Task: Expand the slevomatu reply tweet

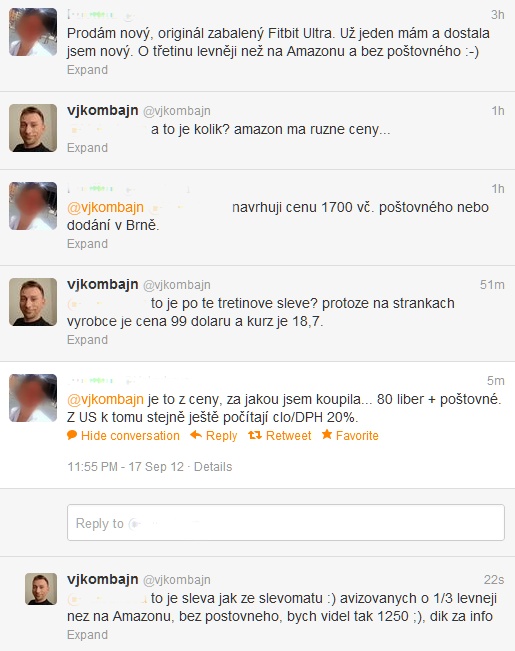Action: coord(87,635)
